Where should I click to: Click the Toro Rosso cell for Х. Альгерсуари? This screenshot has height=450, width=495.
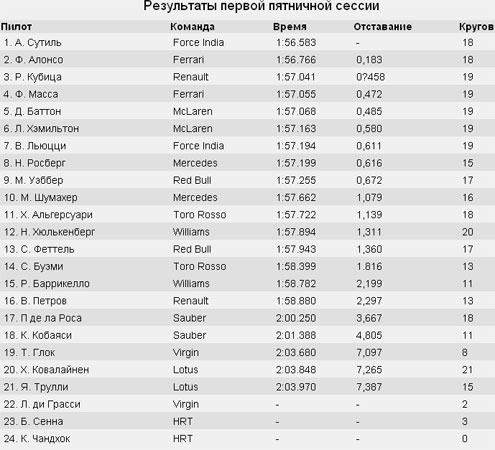tap(200, 215)
